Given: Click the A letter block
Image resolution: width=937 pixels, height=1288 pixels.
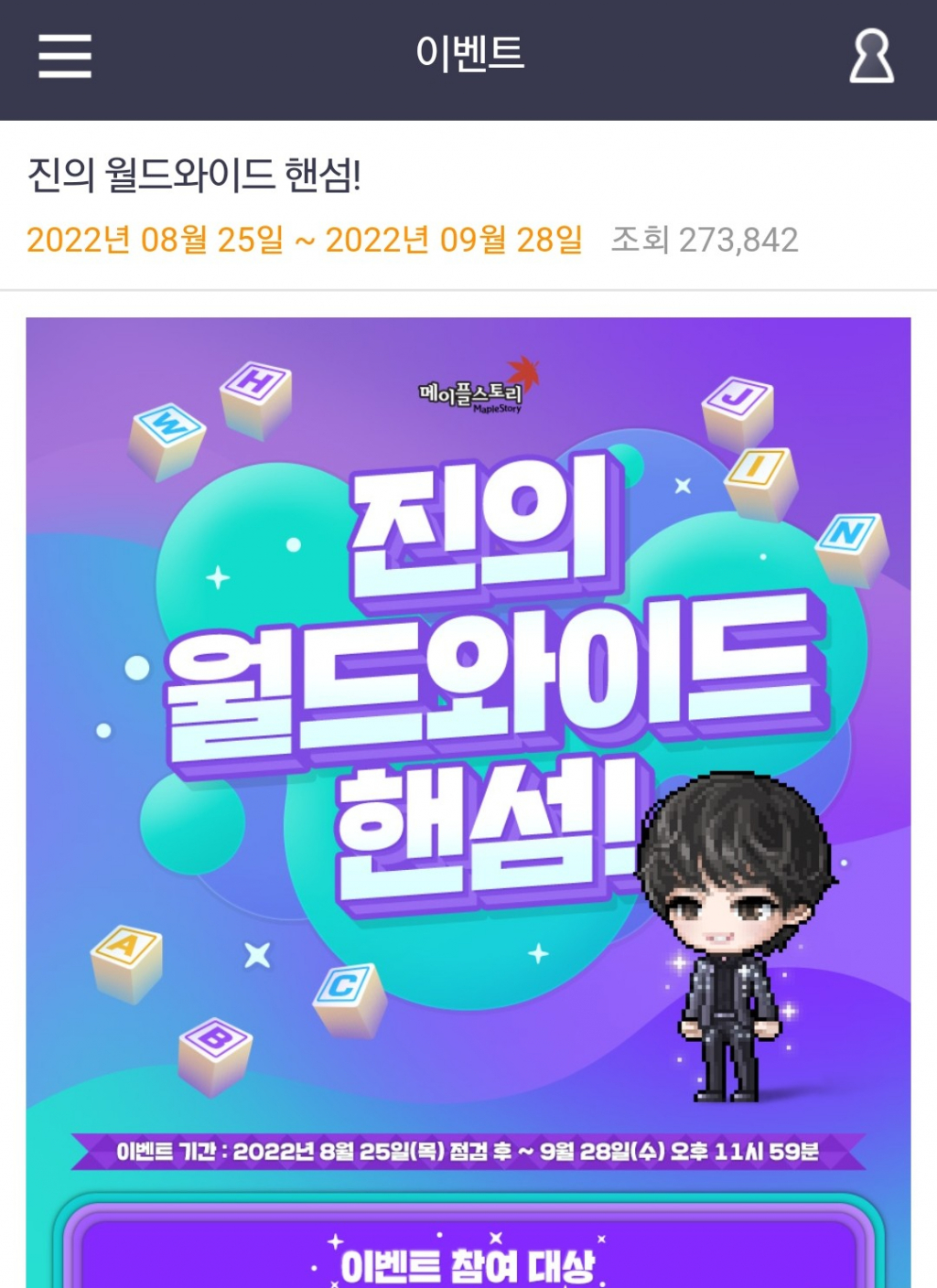Looking at the screenshot, I should tap(128, 963).
